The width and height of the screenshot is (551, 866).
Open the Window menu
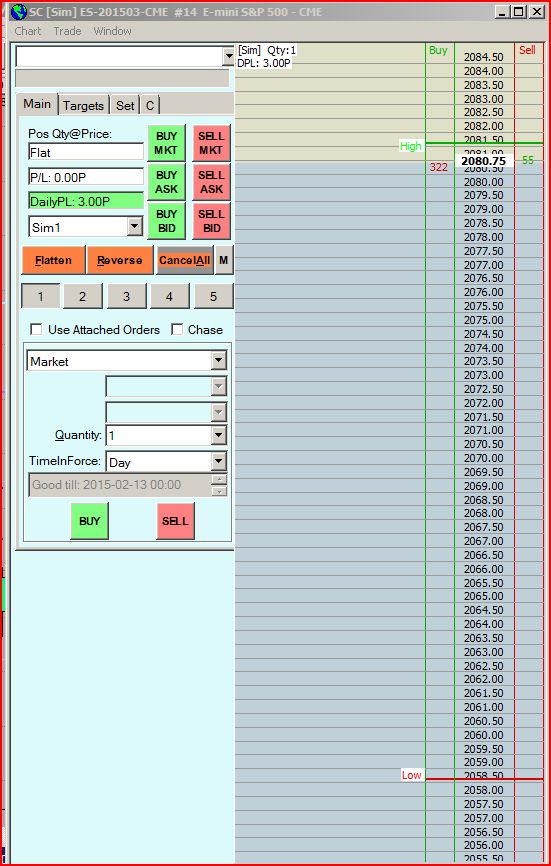click(x=112, y=31)
